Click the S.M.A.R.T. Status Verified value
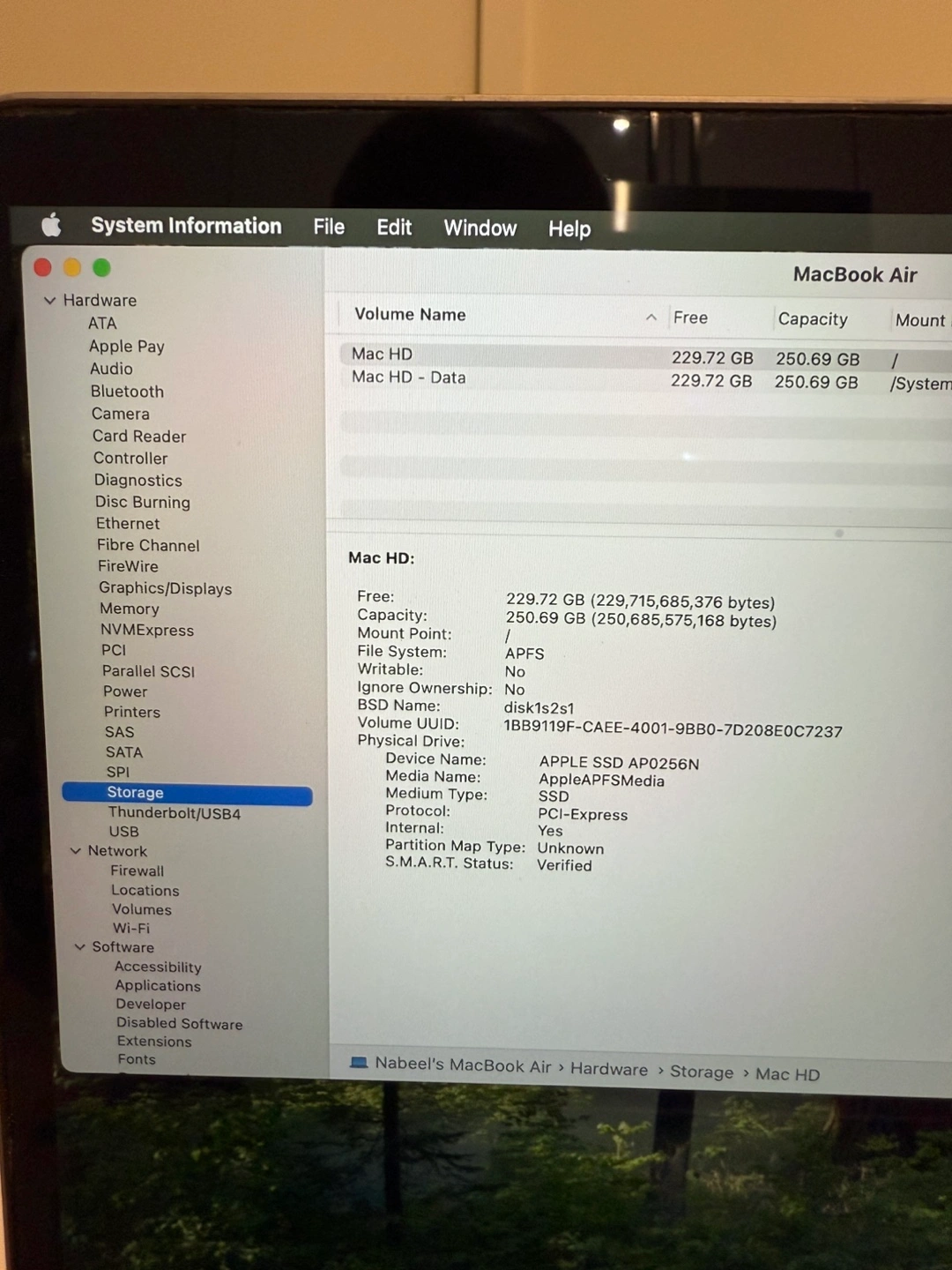This screenshot has height=1270, width=952. click(564, 866)
